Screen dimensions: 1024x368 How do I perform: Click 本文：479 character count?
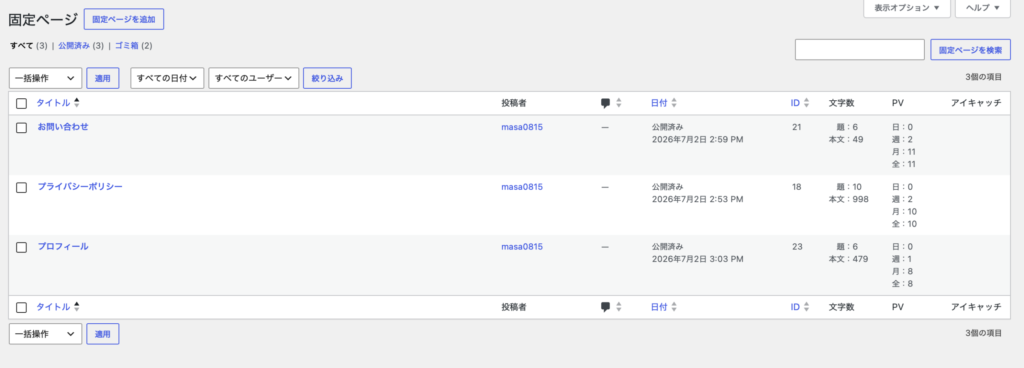pyautogui.click(x=848, y=260)
